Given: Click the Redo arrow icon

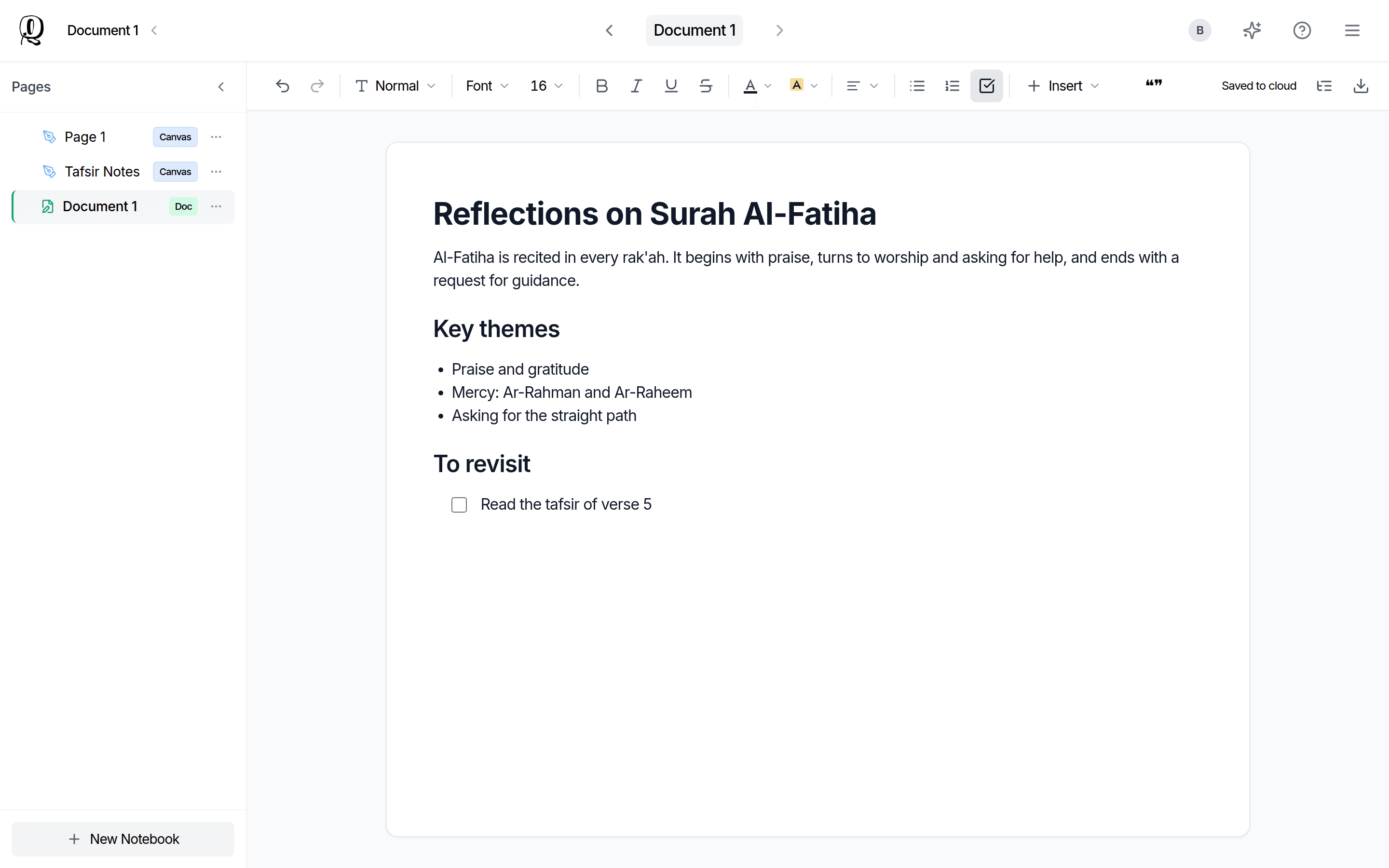Looking at the screenshot, I should [317, 86].
